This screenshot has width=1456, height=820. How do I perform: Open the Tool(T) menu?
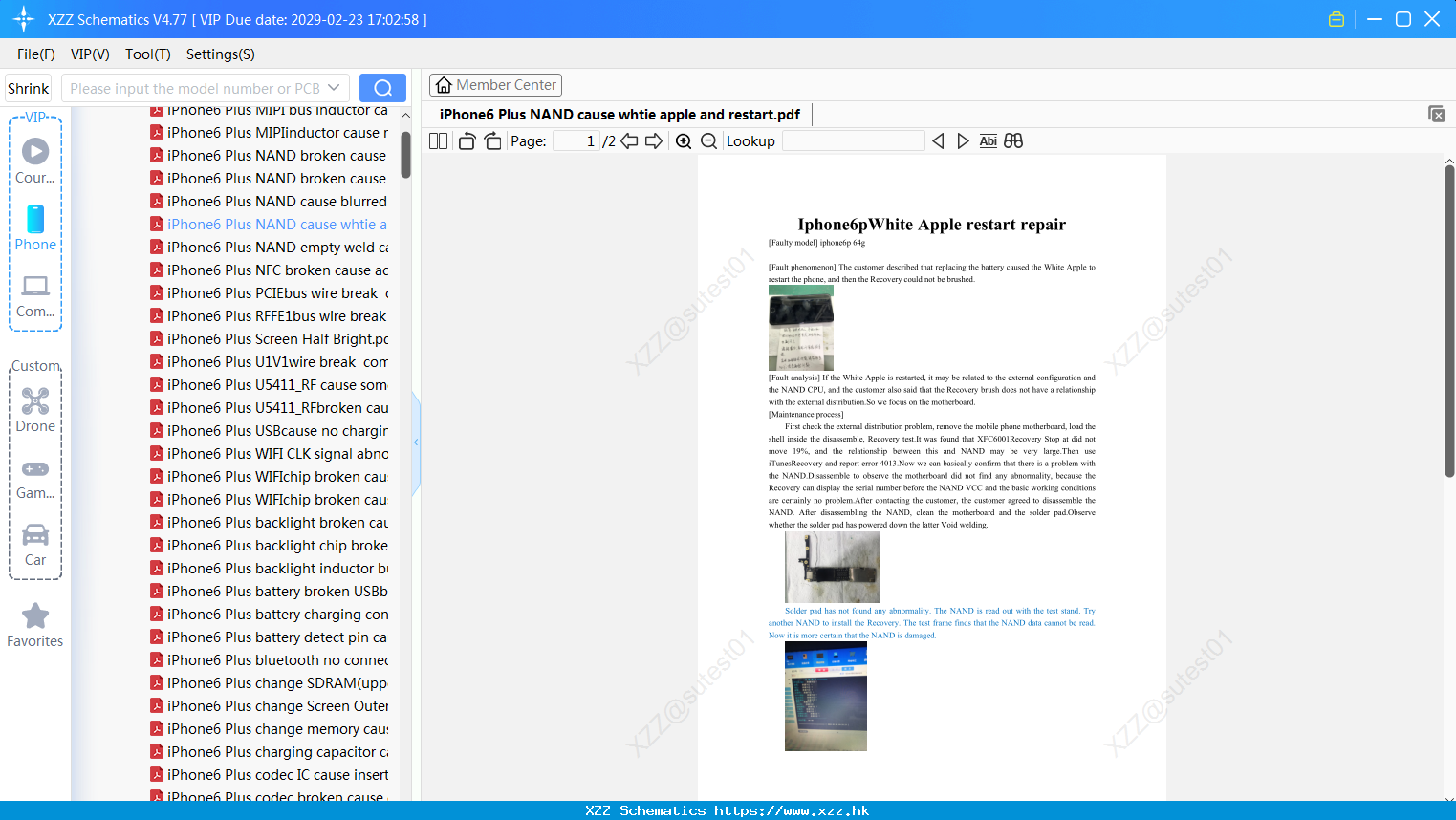pos(148,54)
